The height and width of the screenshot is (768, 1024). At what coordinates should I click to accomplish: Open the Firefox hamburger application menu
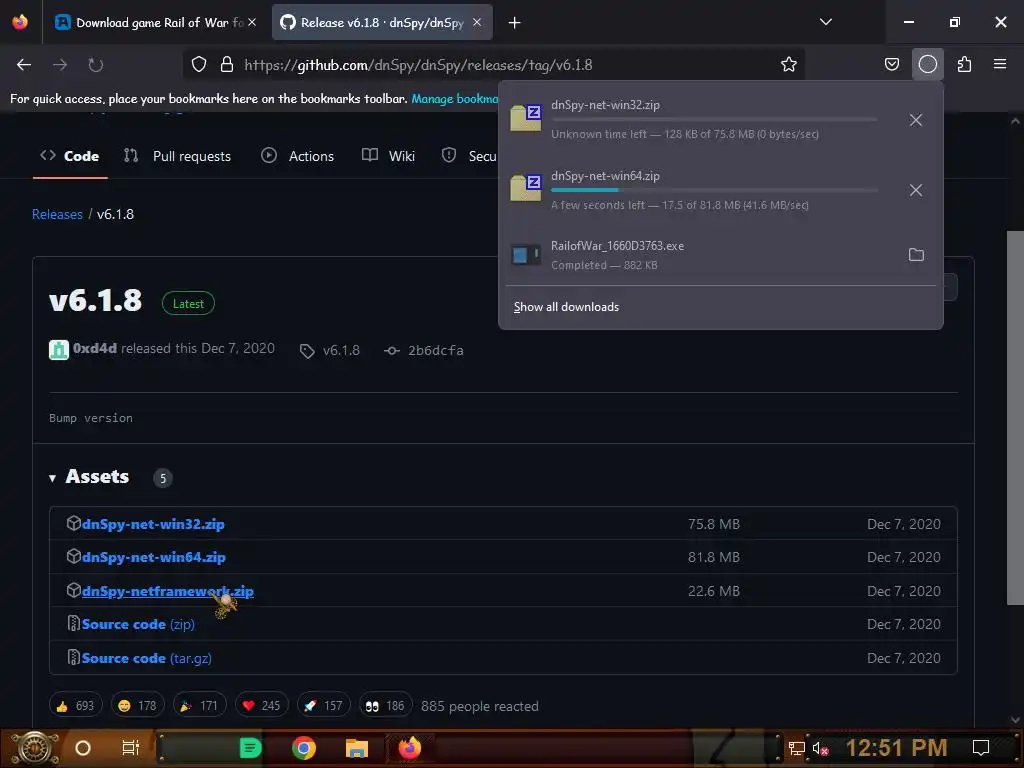pyautogui.click(x=1000, y=64)
